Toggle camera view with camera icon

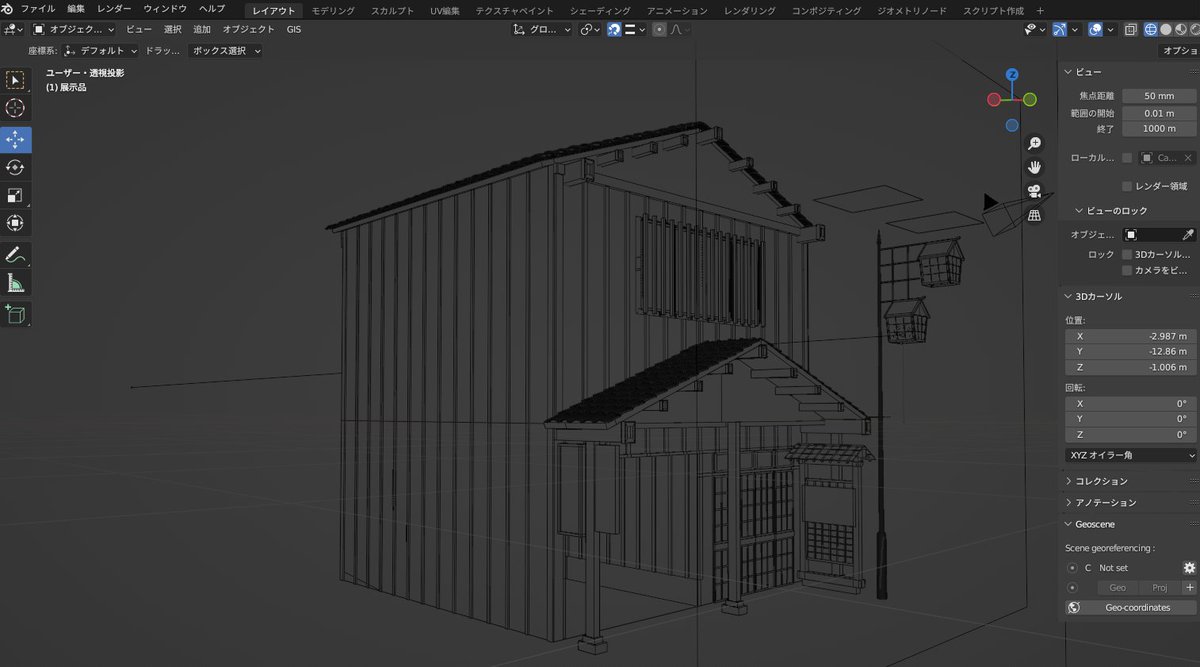[1035, 191]
